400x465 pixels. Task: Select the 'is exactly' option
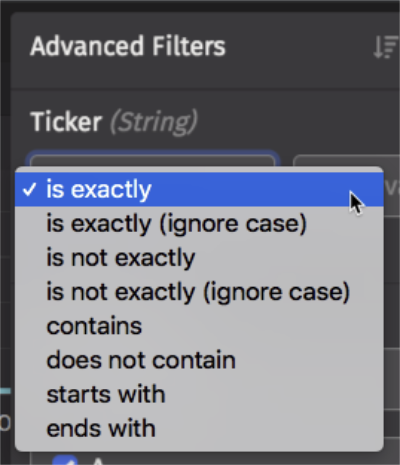pyautogui.click(x=199, y=189)
